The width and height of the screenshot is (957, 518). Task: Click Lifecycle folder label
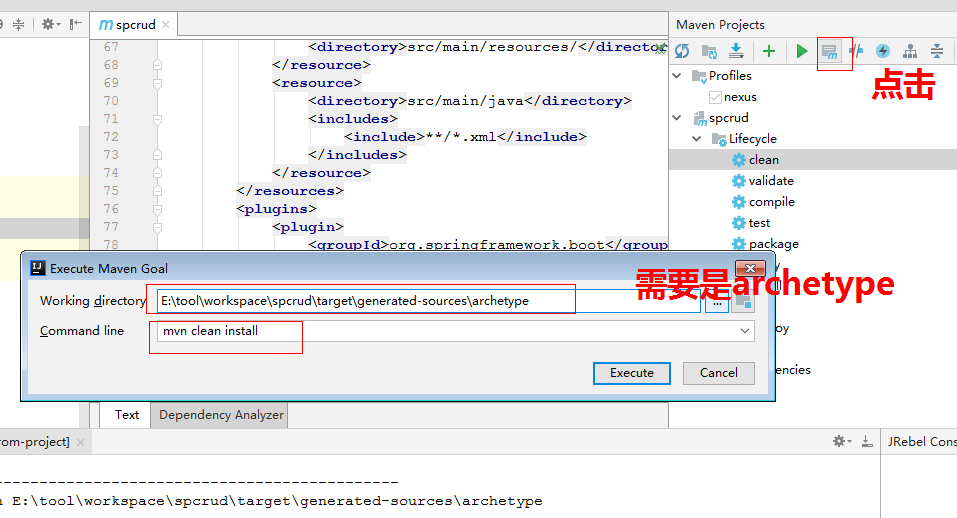[x=753, y=139]
